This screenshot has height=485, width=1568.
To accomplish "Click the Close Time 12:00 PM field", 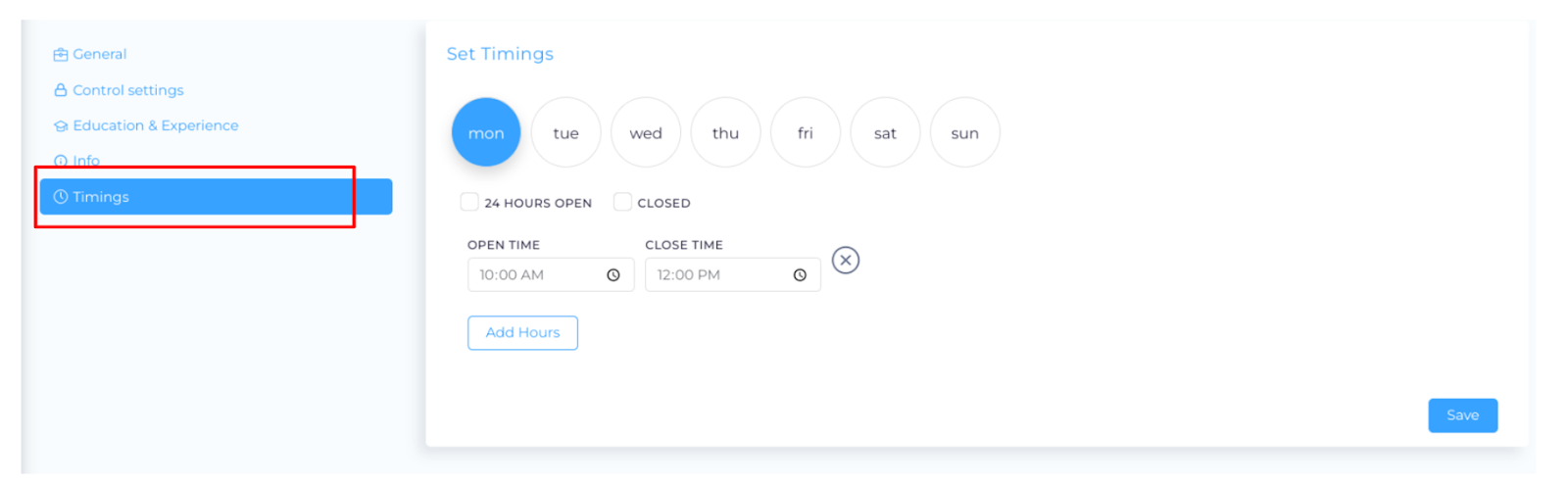I will point(732,275).
